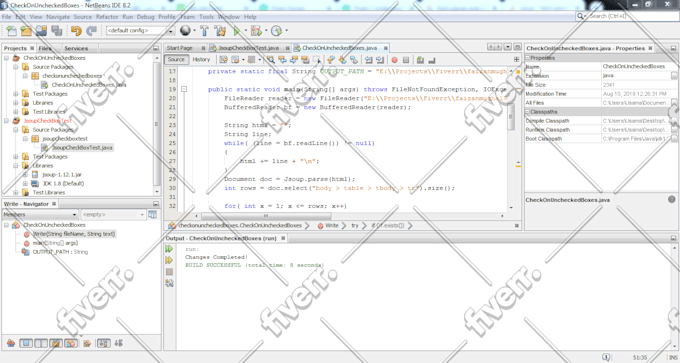
Task: Click the Show Inherited Members icon in Navigator
Action: point(11,343)
